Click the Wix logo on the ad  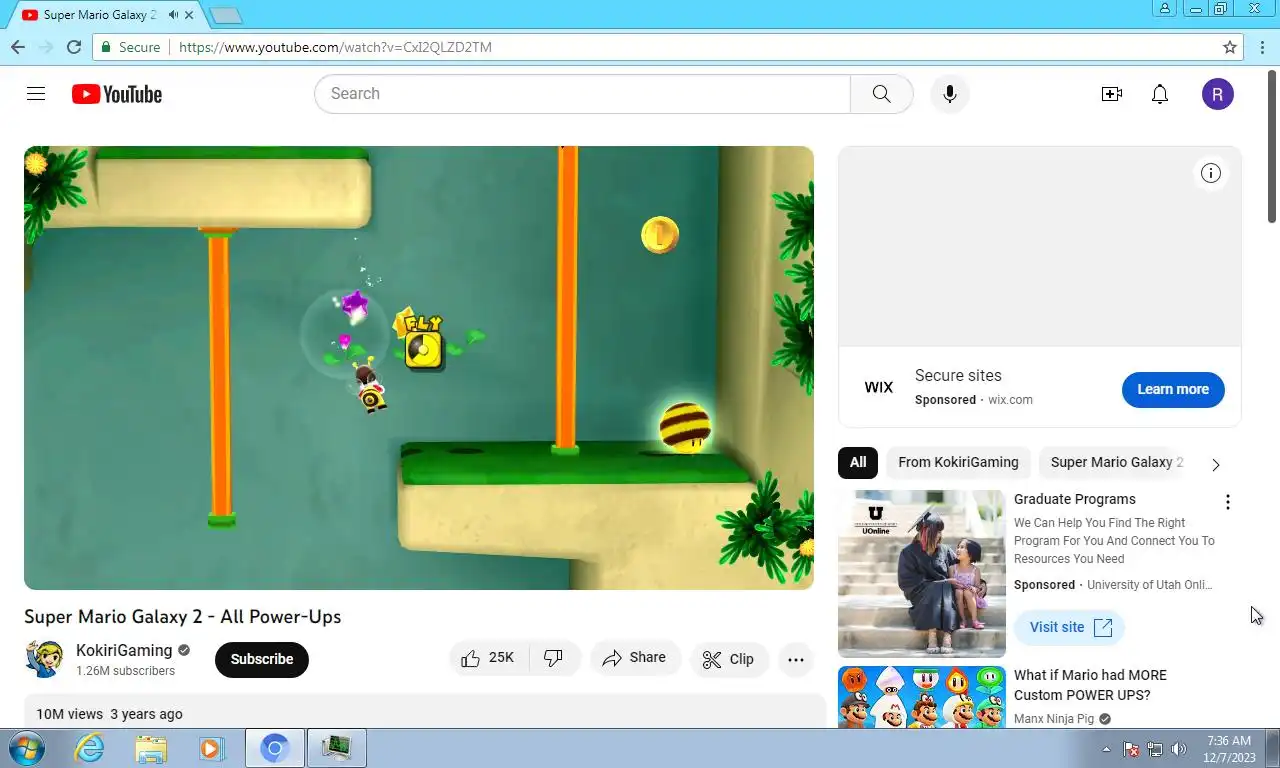pos(879,387)
